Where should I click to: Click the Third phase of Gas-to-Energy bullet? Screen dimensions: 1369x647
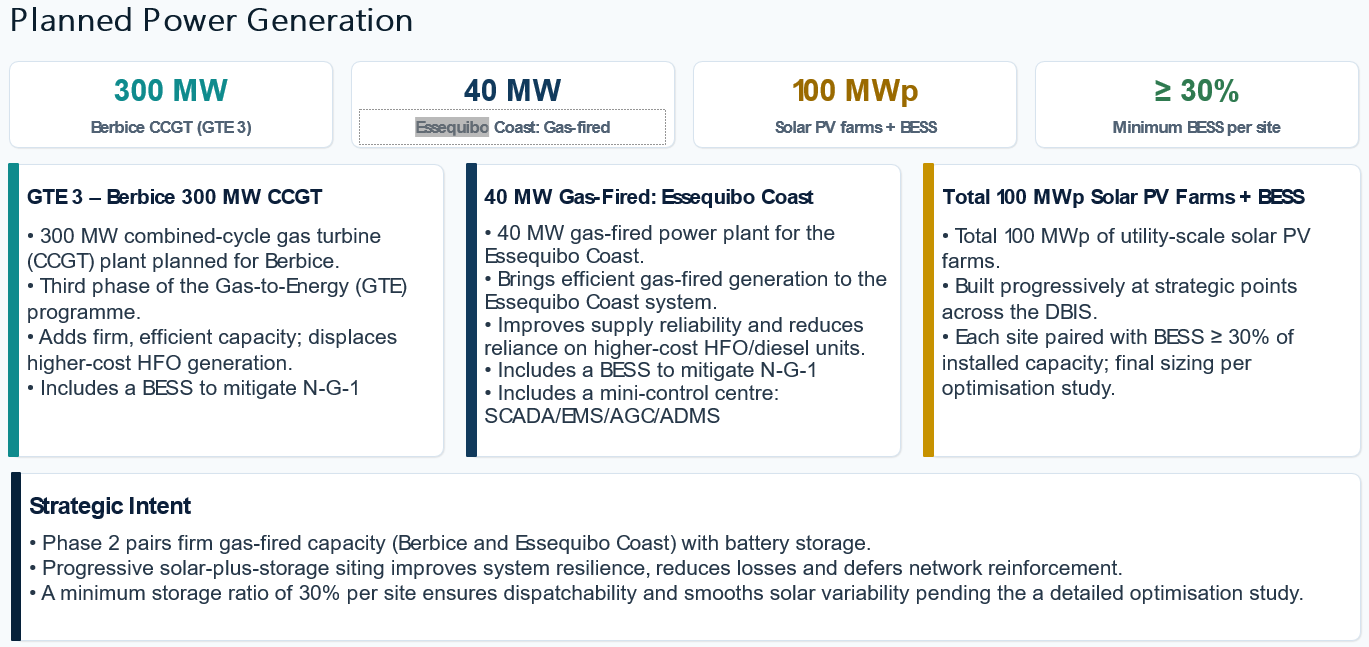point(217,299)
